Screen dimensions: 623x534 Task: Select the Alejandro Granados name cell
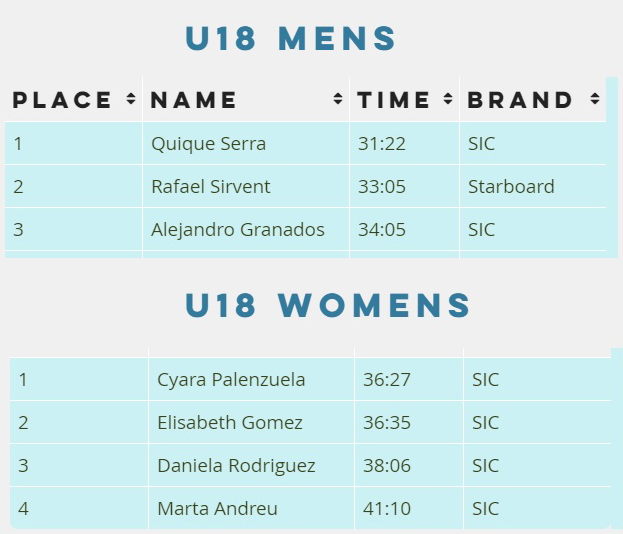246,229
